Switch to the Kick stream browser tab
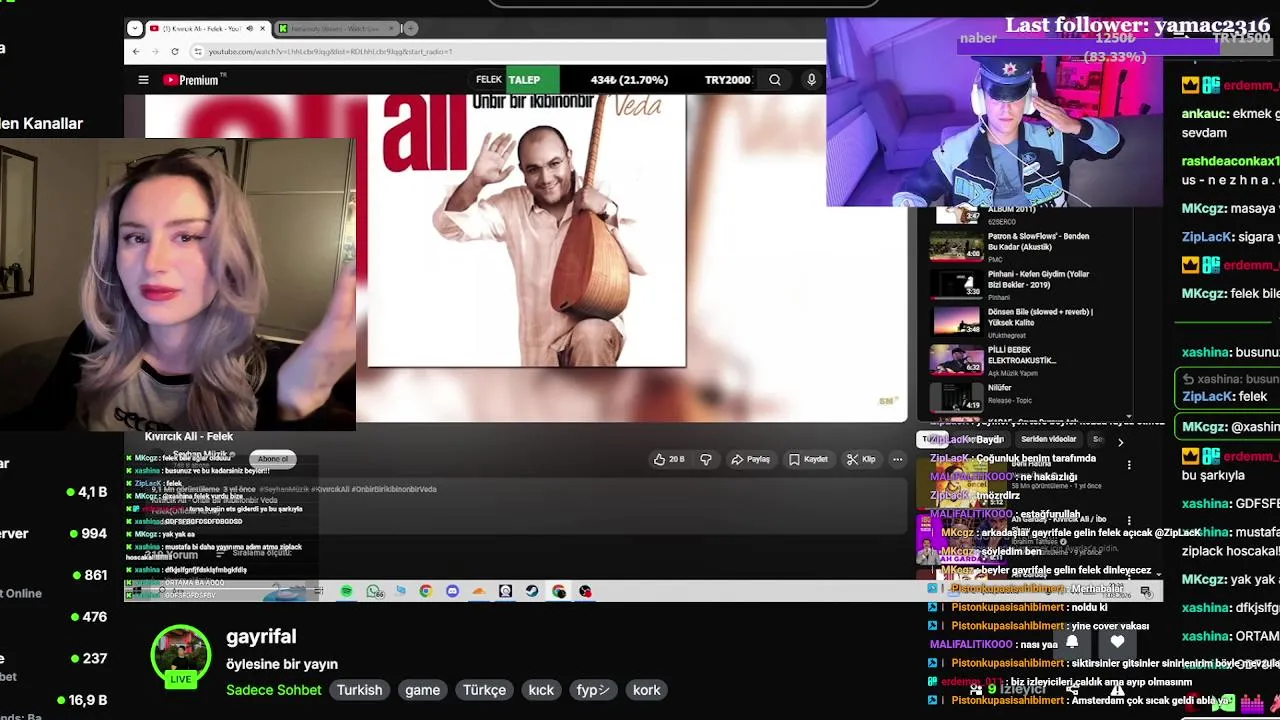Screen dimensions: 1280x720 tap(336, 28)
